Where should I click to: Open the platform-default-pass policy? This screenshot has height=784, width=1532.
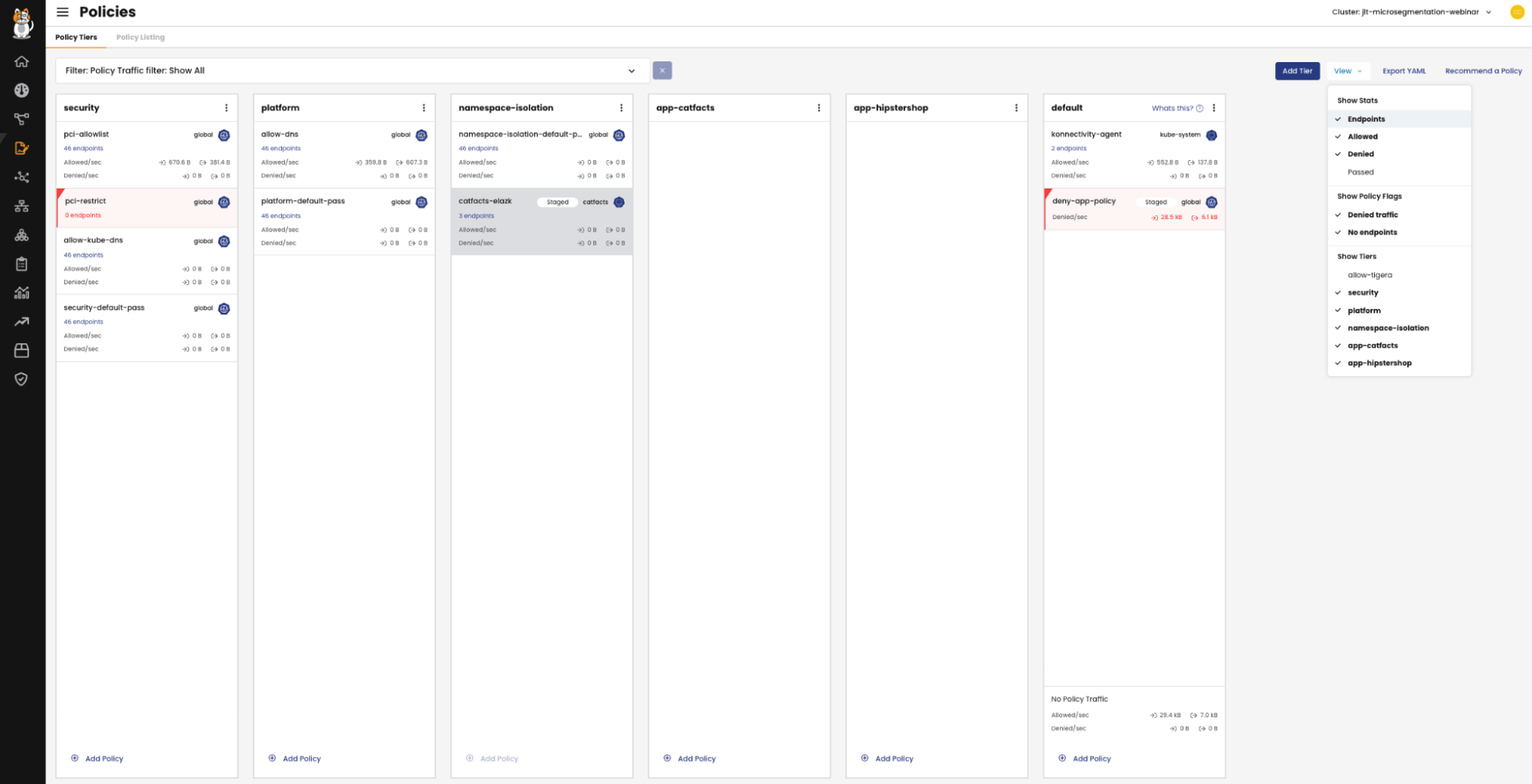(303, 202)
